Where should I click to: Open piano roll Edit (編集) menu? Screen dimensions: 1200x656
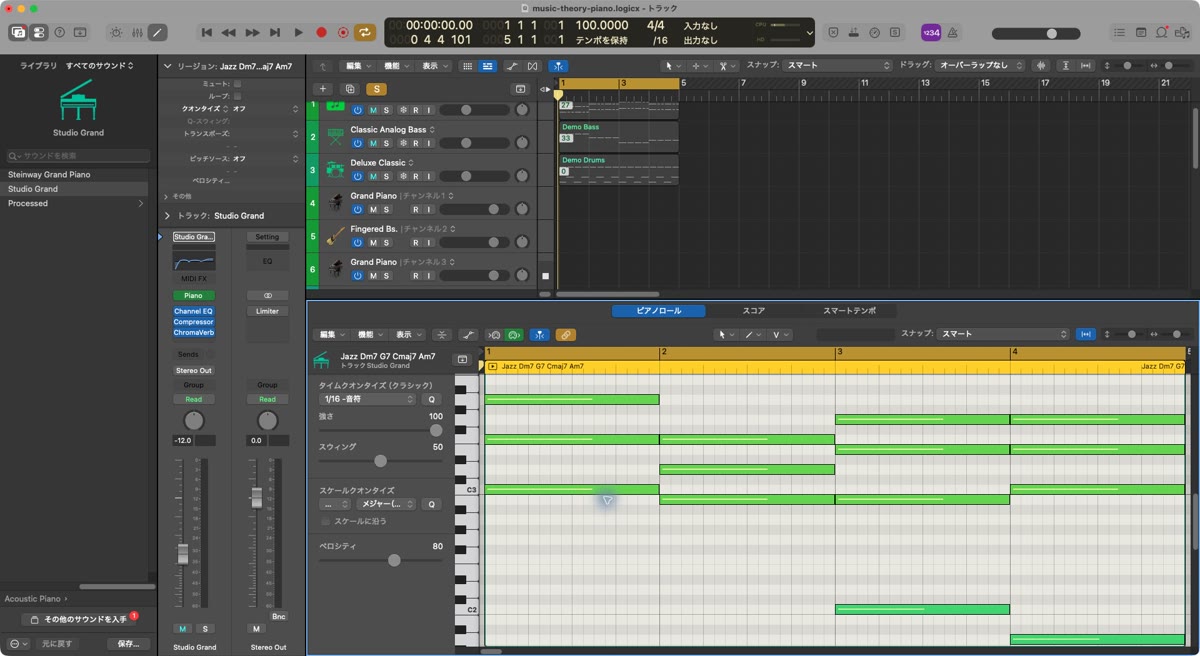coord(330,335)
